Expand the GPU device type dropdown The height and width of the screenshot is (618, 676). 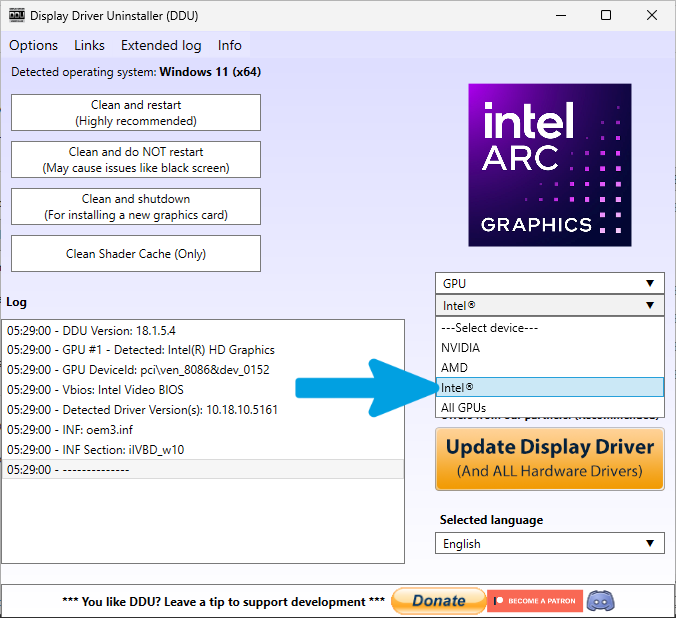pyautogui.click(x=549, y=283)
